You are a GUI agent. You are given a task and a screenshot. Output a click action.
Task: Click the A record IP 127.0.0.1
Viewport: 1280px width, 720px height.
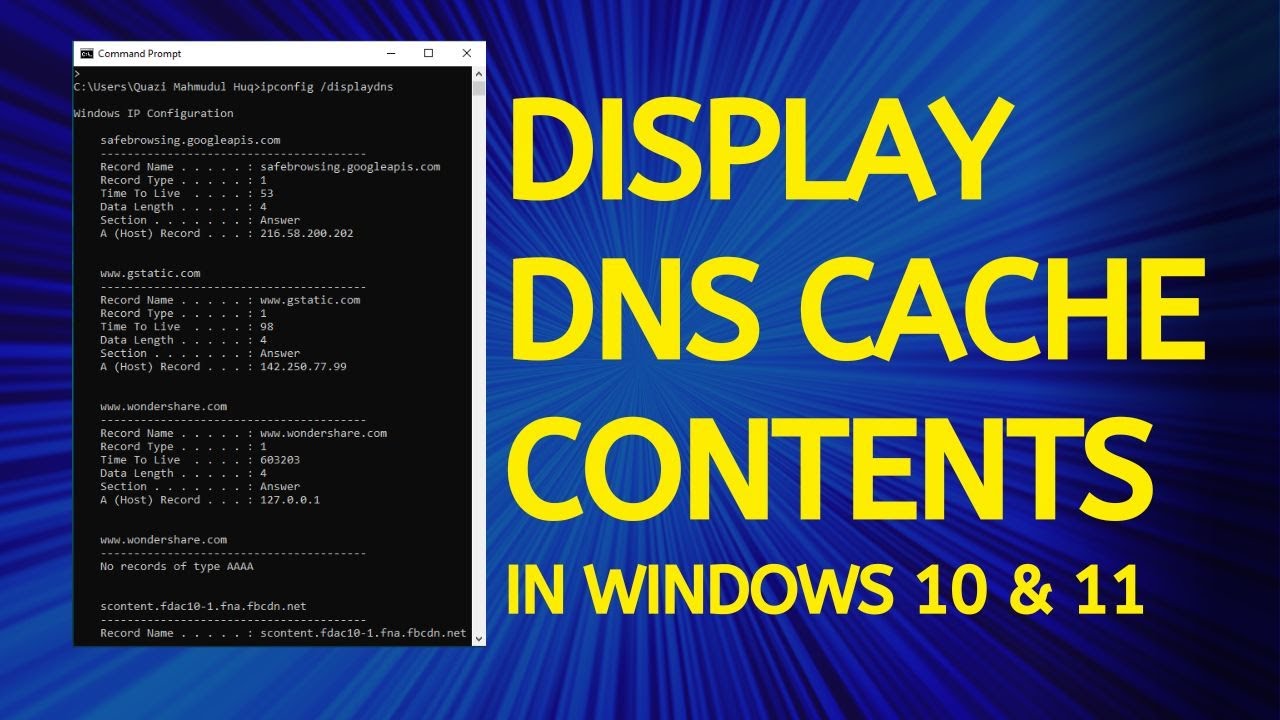290,499
